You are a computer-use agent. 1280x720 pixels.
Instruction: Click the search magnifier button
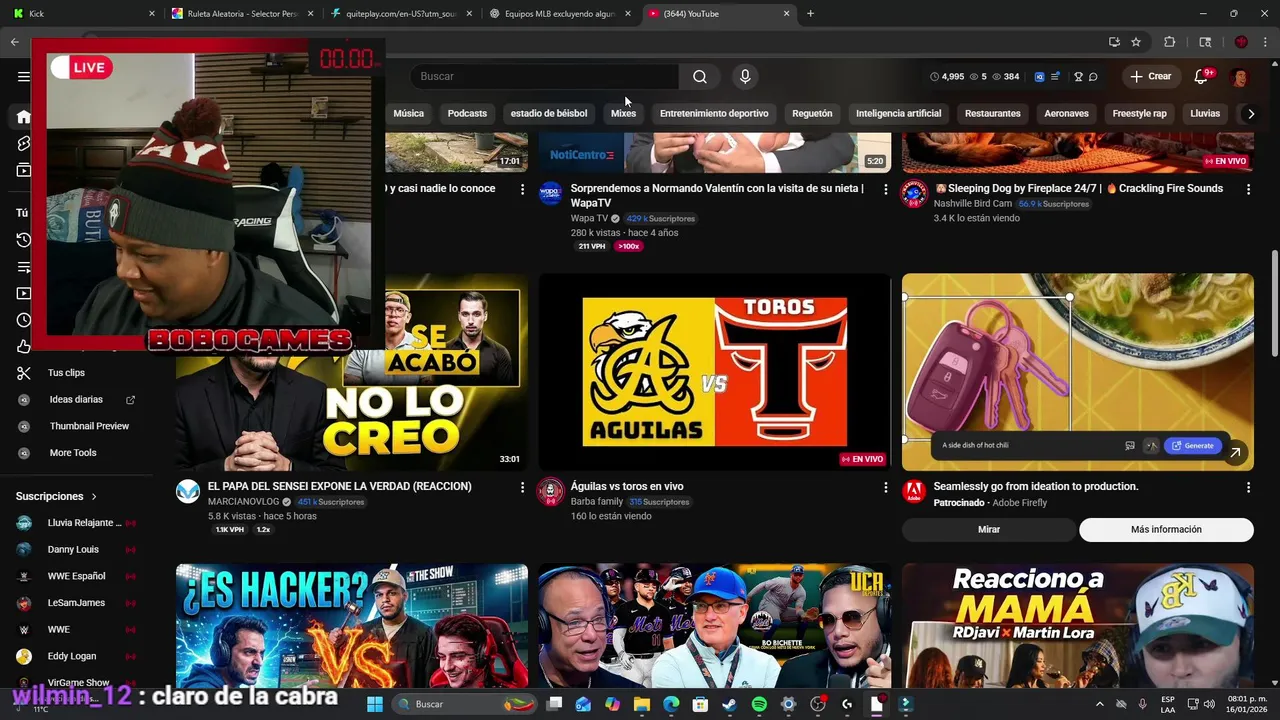[700, 76]
